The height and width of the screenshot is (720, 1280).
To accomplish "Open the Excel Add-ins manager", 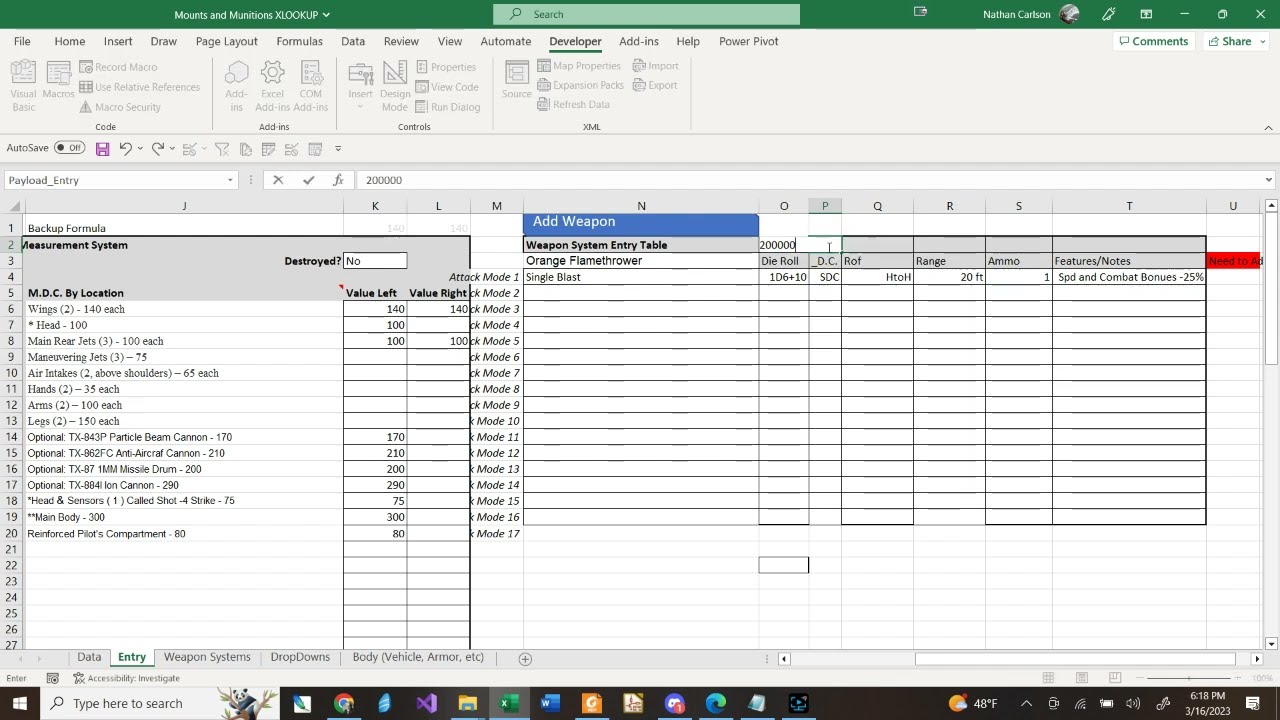I will point(272,86).
